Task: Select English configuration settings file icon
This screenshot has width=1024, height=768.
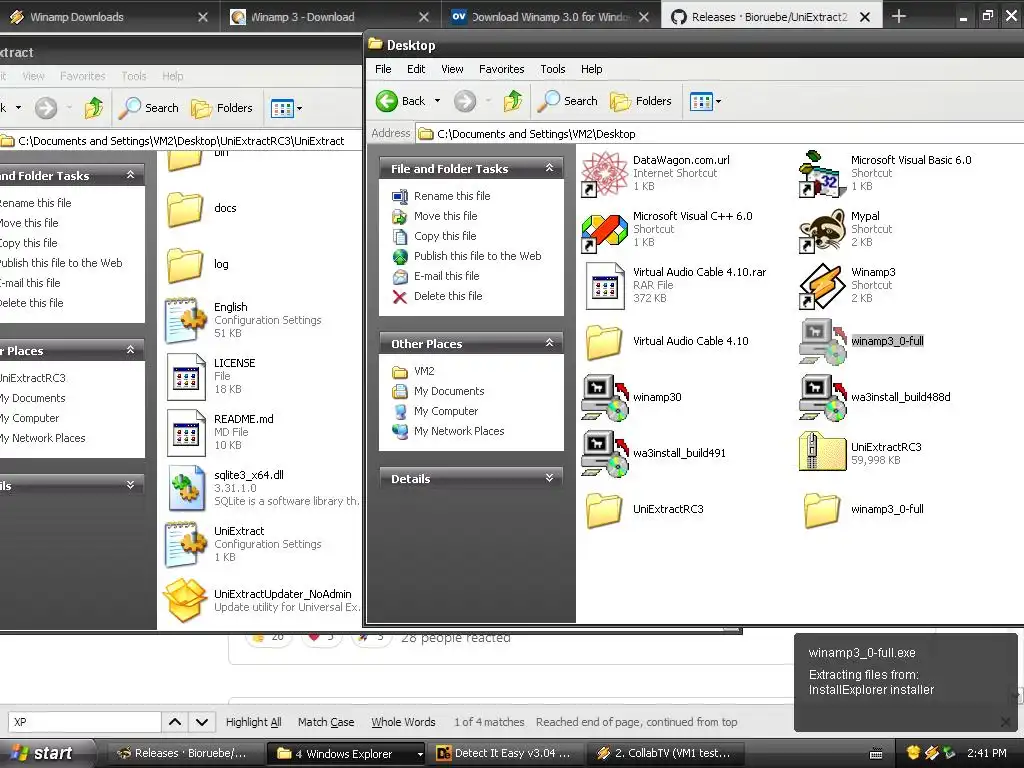Action: click(x=185, y=320)
